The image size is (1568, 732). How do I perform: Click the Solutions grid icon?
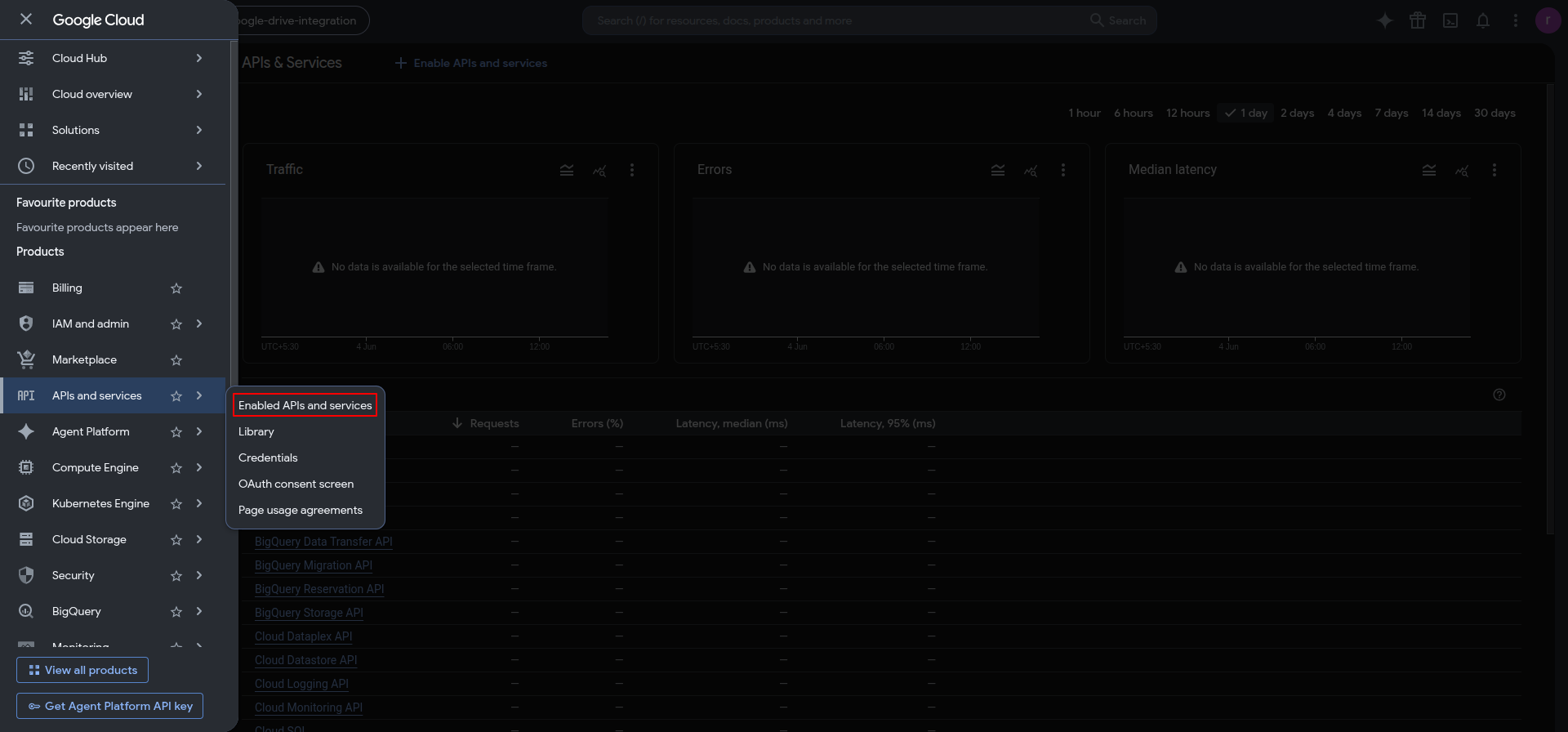[x=26, y=130]
